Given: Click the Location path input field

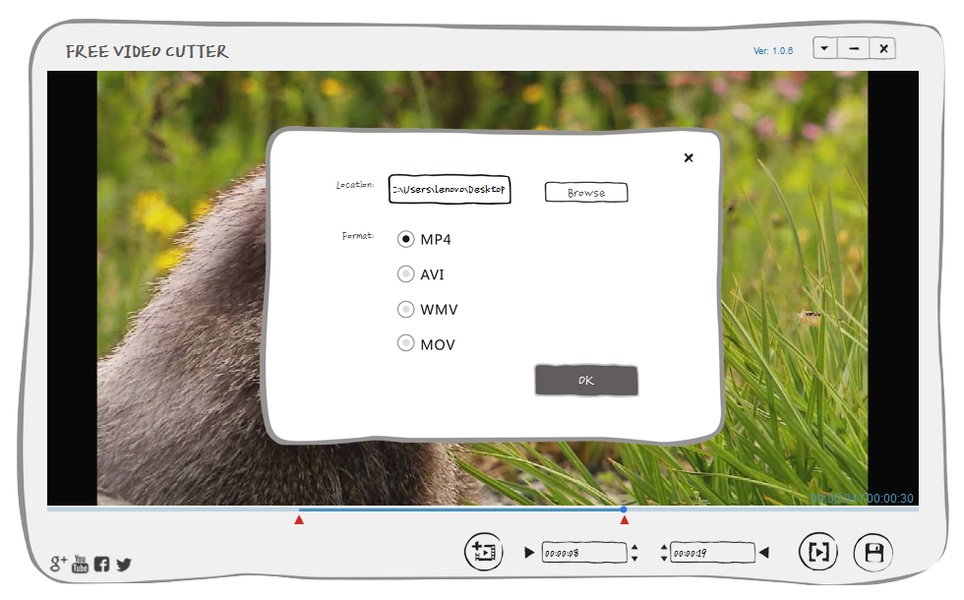Looking at the screenshot, I should 449,189.
